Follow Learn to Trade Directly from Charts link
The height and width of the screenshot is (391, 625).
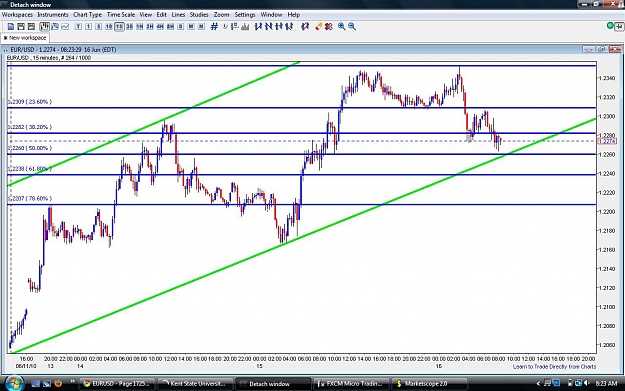pos(554,367)
